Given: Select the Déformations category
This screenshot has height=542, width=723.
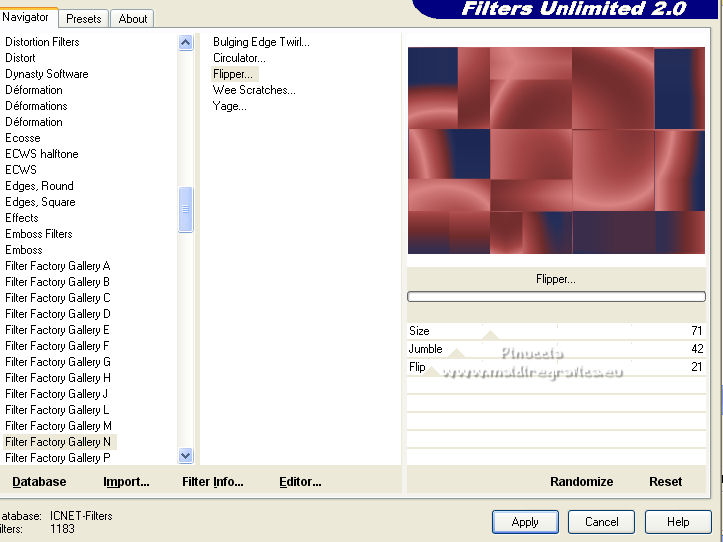Looking at the screenshot, I should (36, 106).
